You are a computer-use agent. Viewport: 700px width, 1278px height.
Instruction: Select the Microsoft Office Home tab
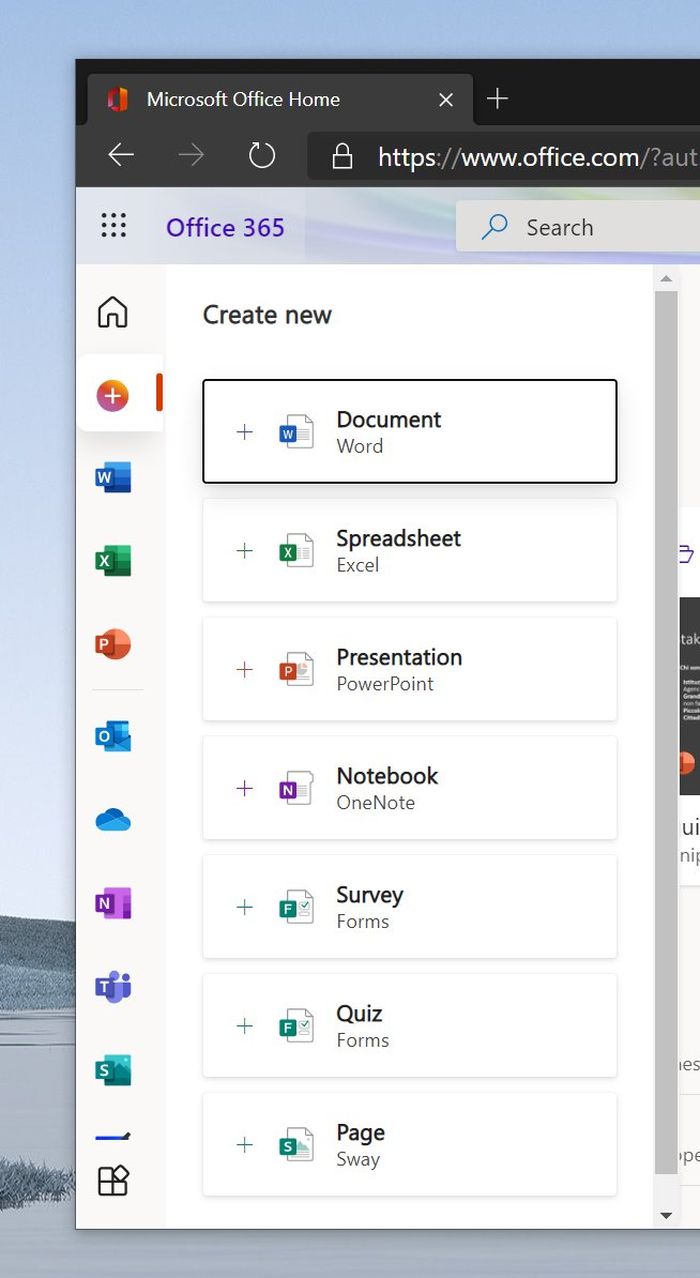(243, 99)
